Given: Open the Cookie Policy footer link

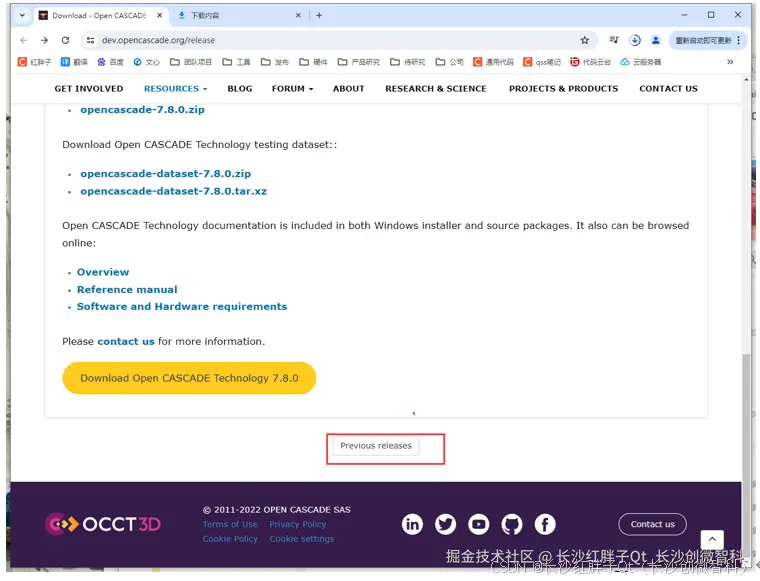Looking at the screenshot, I should pyautogui.click(x=230, y=539).
